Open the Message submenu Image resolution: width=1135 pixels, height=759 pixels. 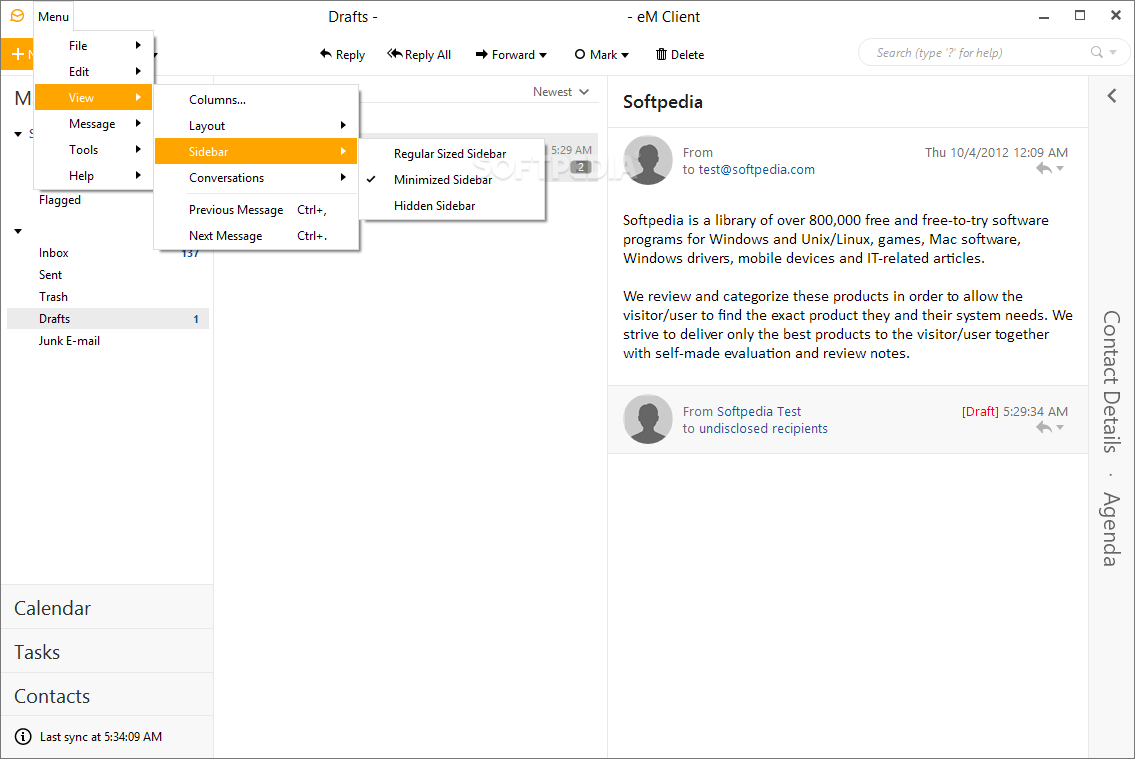tap(93, 124)
